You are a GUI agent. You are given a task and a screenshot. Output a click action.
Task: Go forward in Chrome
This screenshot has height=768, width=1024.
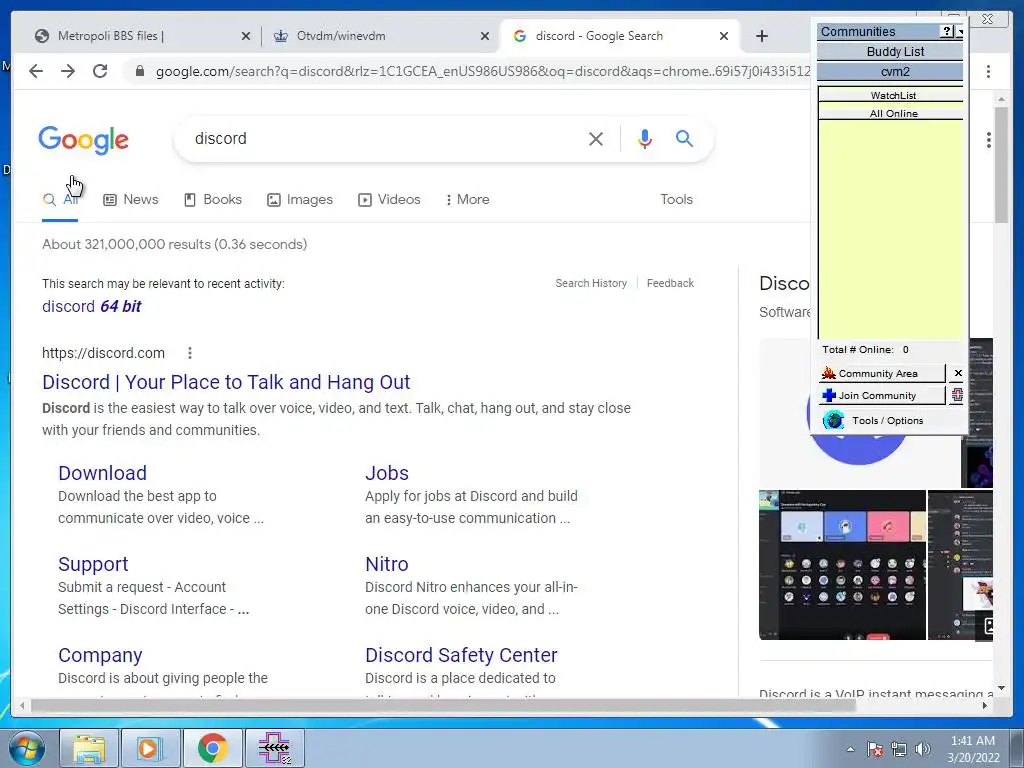tap(68, 71)
